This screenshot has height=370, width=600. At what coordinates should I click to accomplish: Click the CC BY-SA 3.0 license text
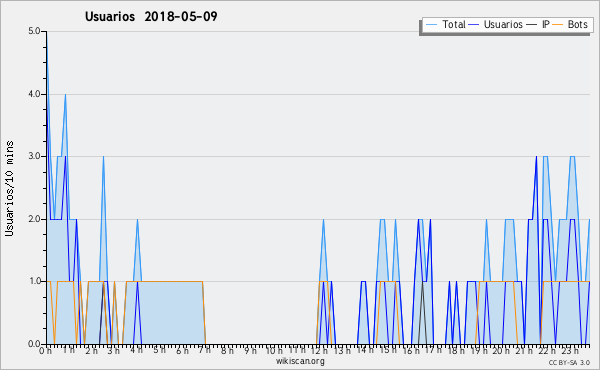(x=569, y=362)
